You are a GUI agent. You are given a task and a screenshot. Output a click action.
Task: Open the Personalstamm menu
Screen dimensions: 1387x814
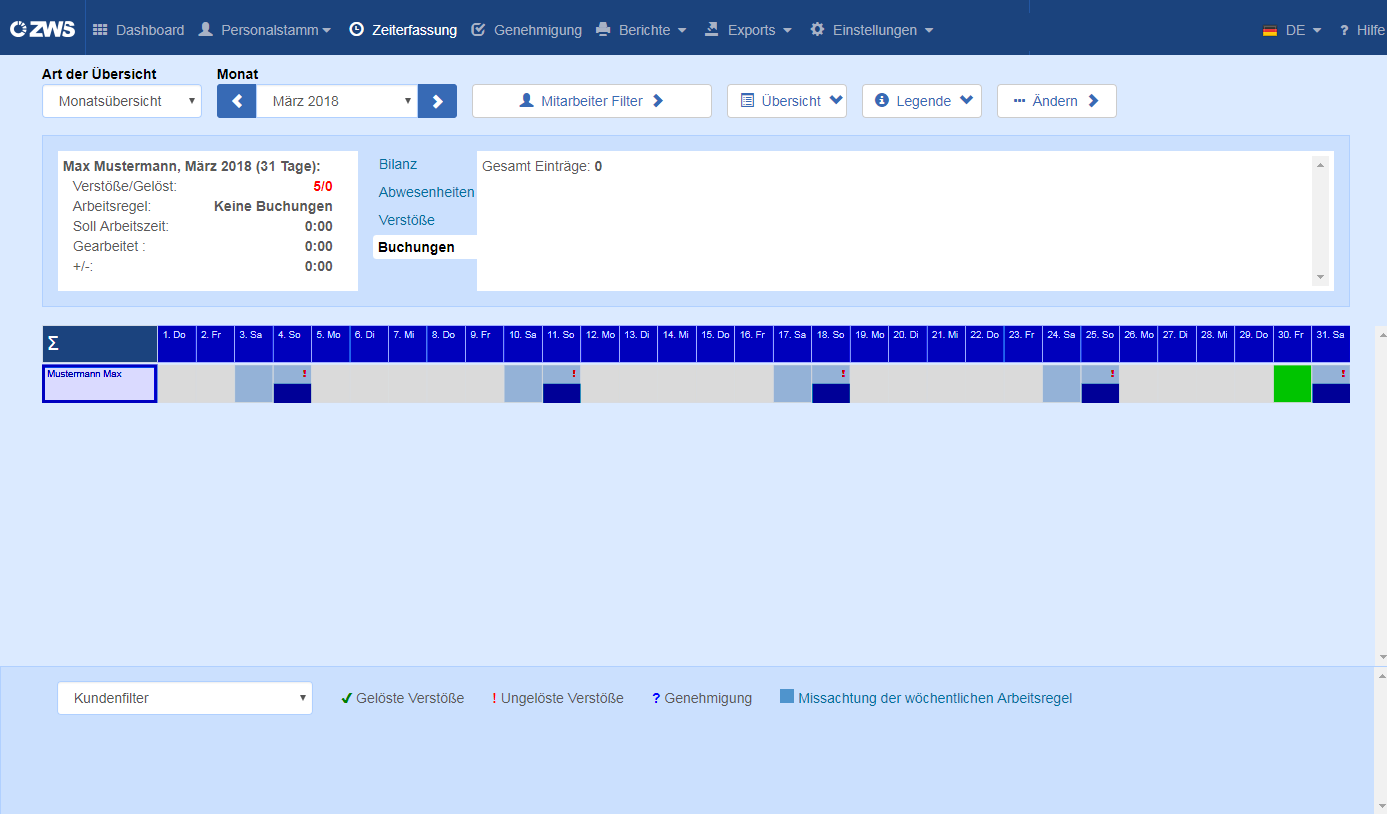click(265, 30)
